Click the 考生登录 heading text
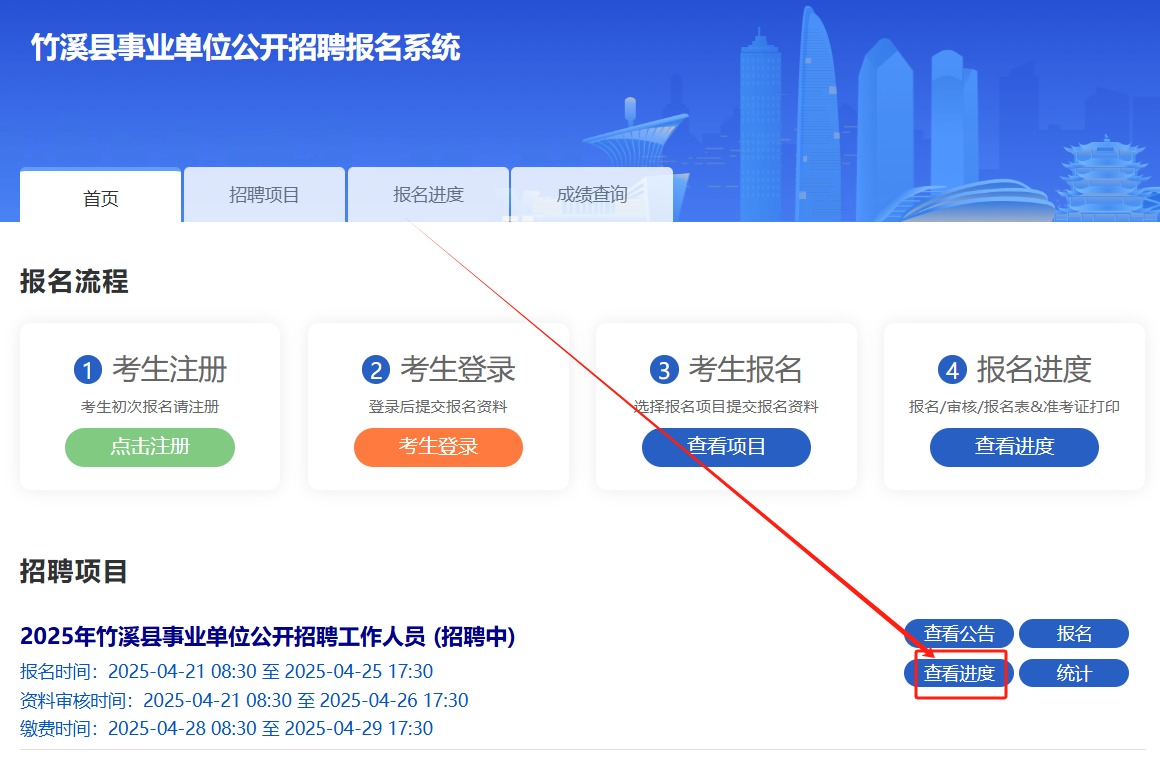Screen dimensions: 1160x763 (458, 369)
